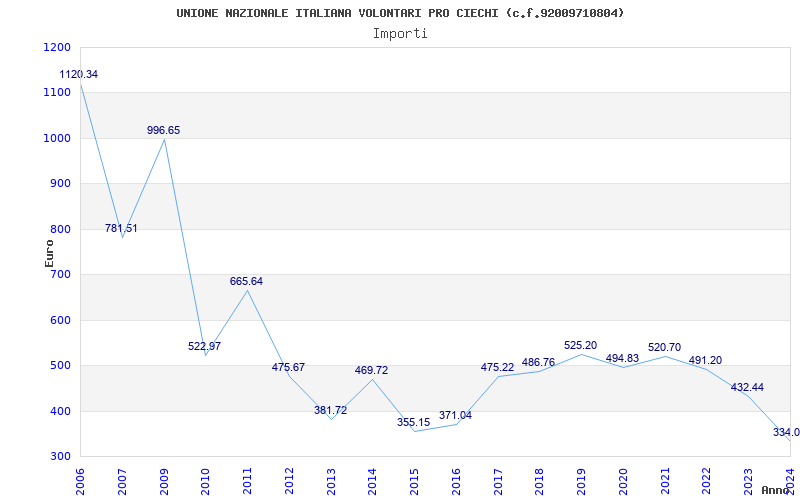Select the data label 494.83
Viewport: 800px width, 500px height.
click(622, 359)
